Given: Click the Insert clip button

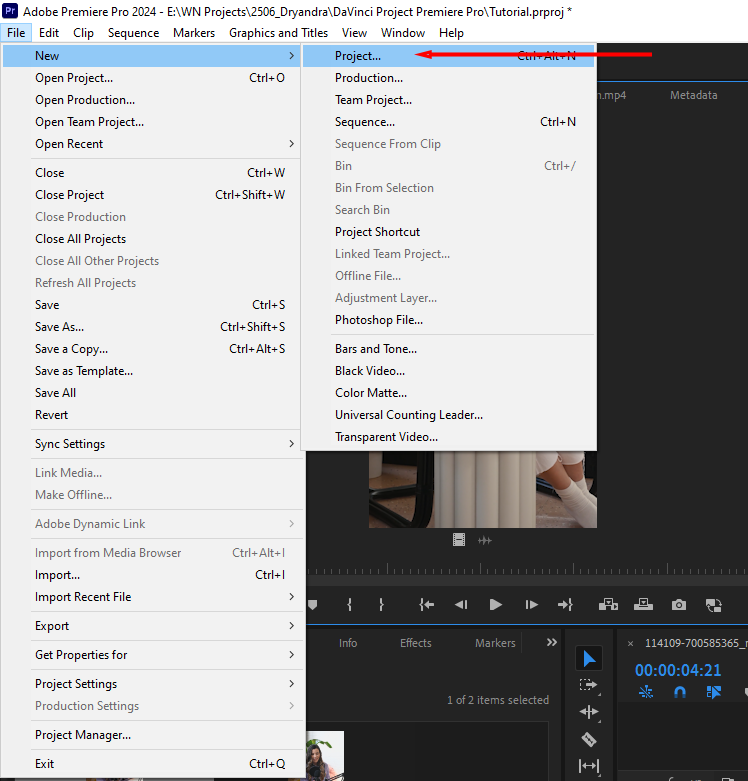Looking at the screenshot, I should point(608,605).
